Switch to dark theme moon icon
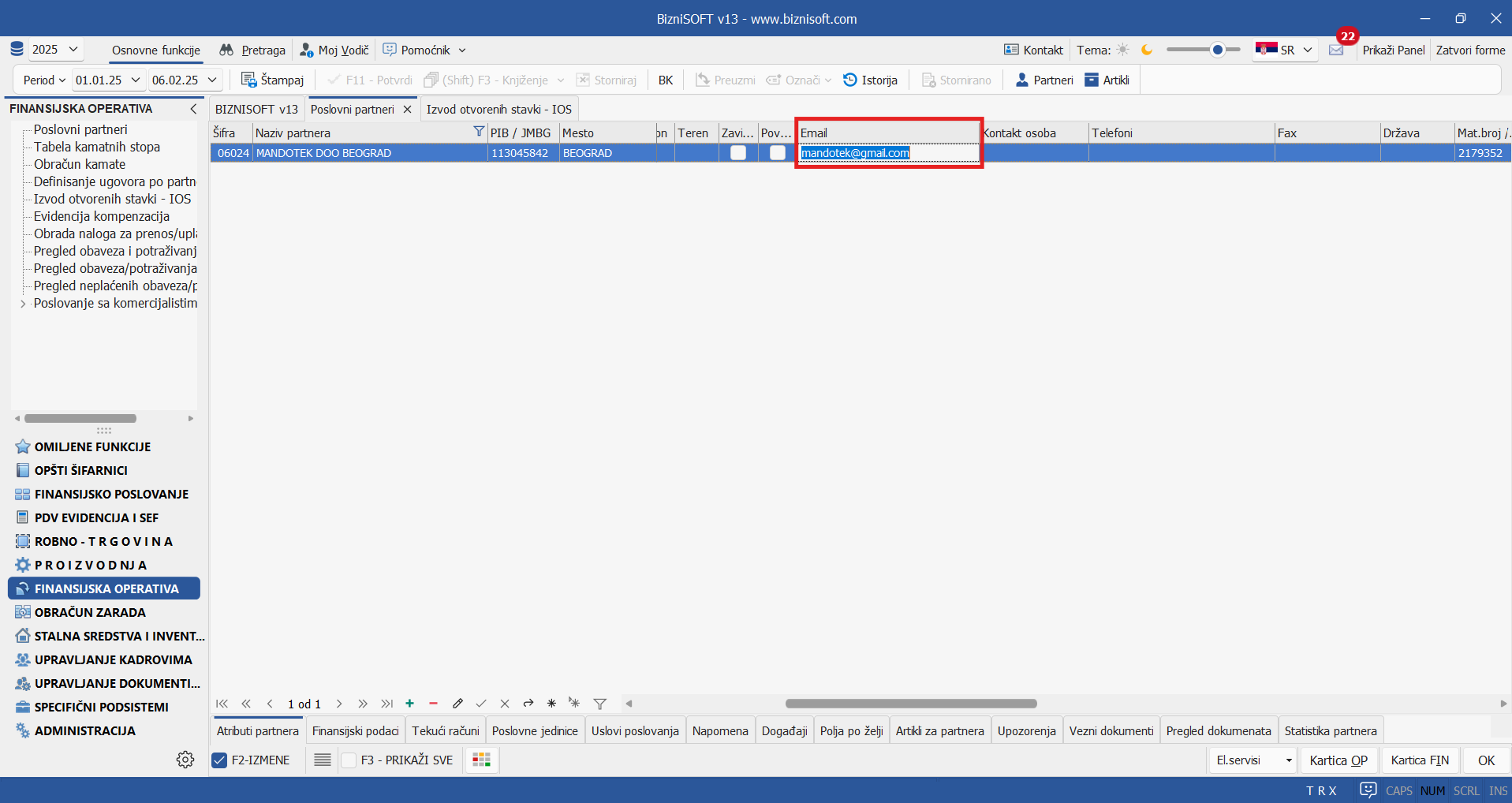Viewport: 1512px width, 803px height. 1147,50
